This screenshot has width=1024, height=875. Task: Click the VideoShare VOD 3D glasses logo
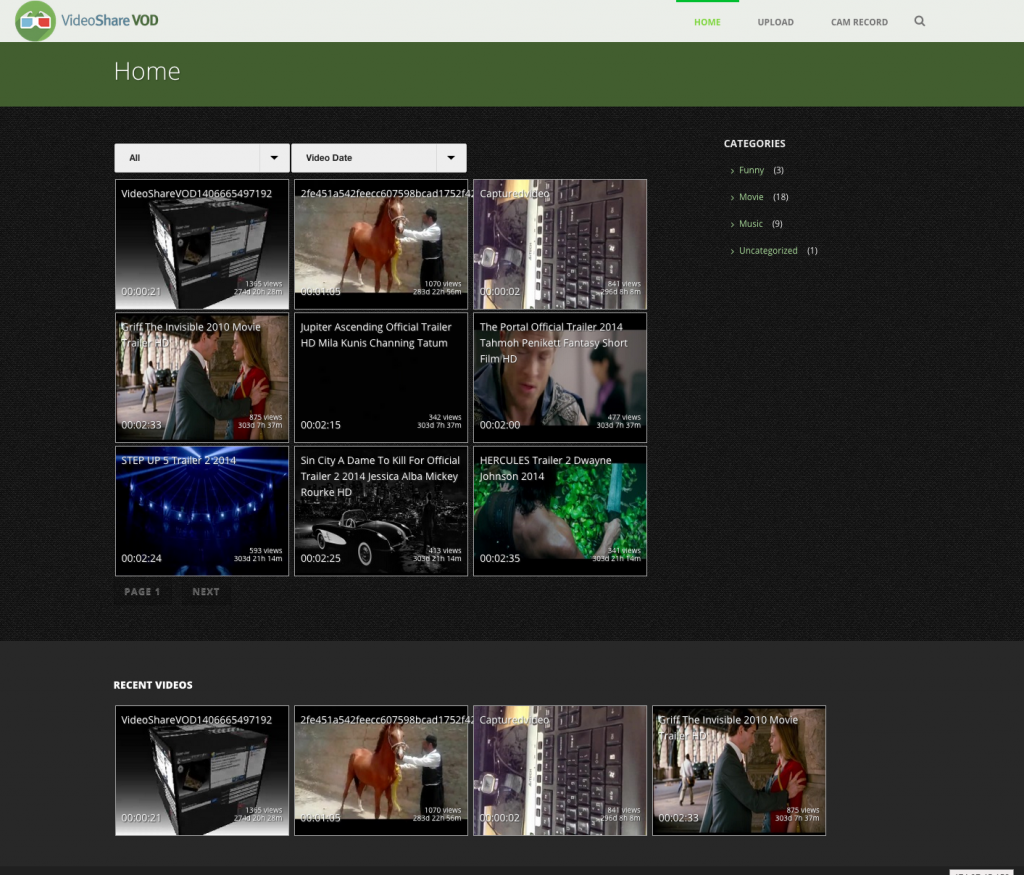36,21
